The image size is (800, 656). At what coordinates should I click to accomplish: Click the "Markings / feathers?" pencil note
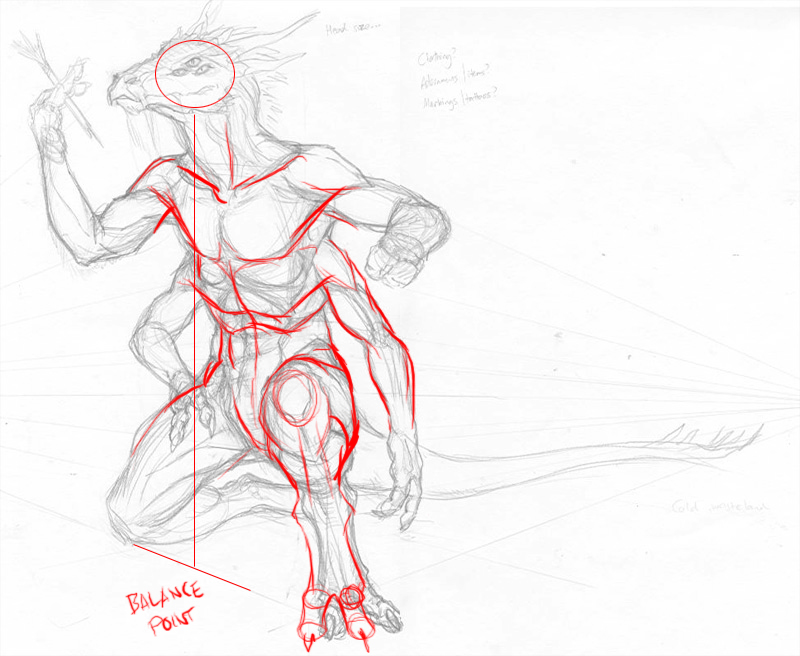click(x=458, y=98)
